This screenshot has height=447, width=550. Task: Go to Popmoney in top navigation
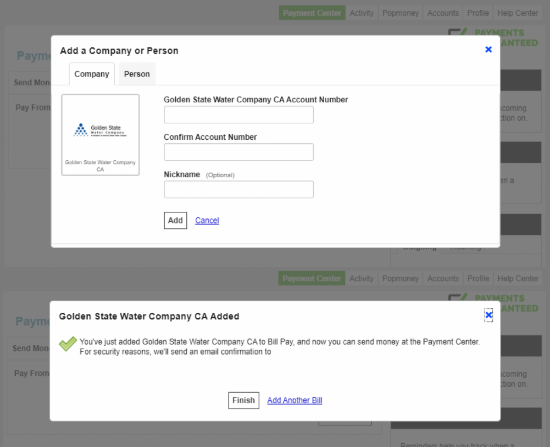(x=401, y=13)
